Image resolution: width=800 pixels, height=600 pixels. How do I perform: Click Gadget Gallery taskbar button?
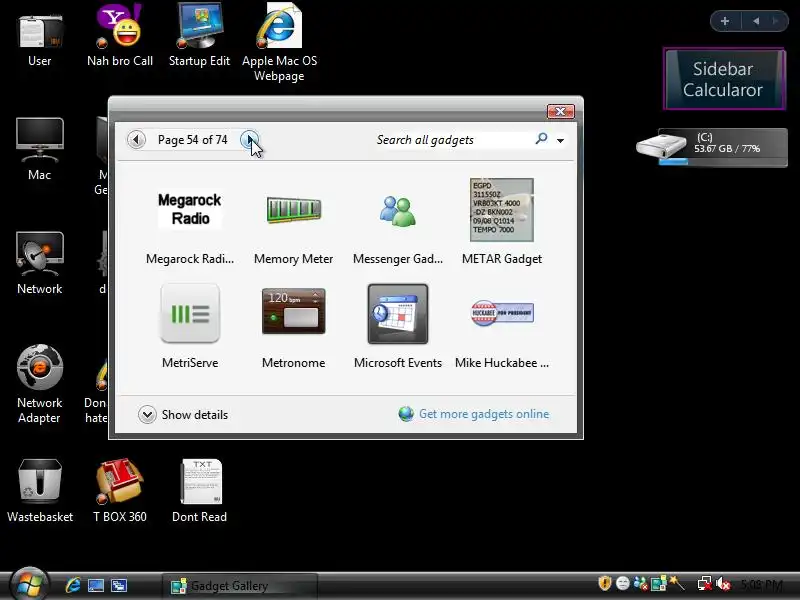[x=240, y=586]
